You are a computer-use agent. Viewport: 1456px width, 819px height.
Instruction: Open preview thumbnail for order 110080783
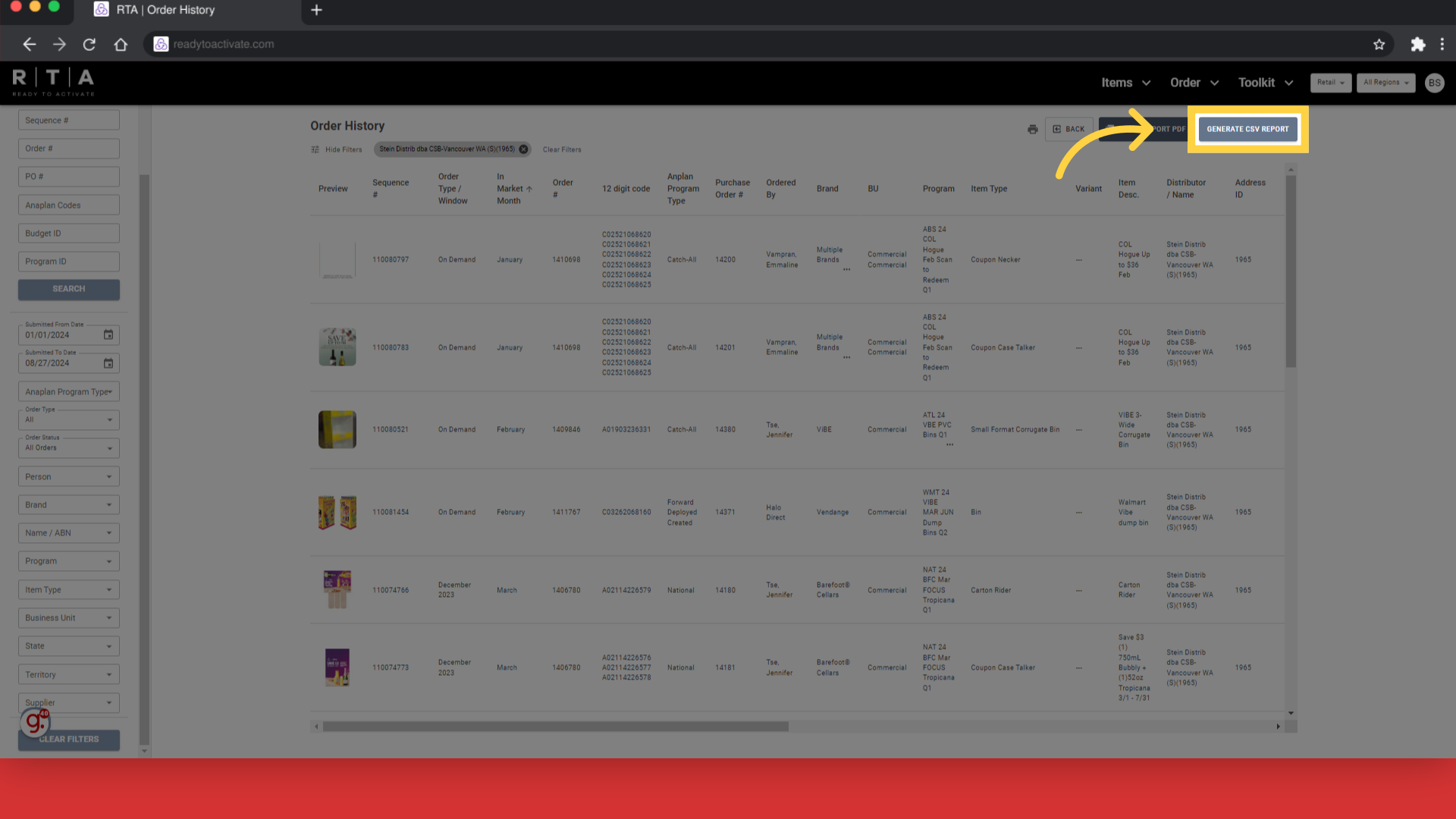337,347
